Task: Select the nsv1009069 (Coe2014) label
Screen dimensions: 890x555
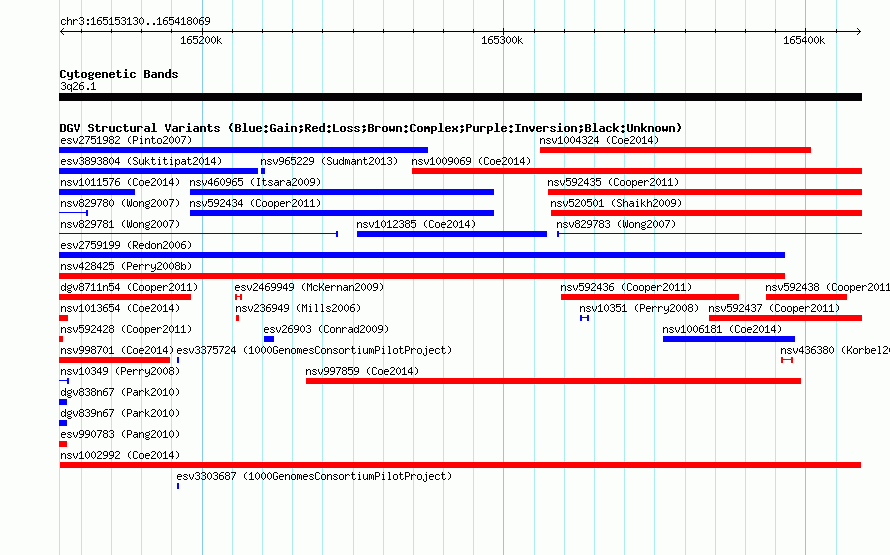Action: tap(471, 161)
